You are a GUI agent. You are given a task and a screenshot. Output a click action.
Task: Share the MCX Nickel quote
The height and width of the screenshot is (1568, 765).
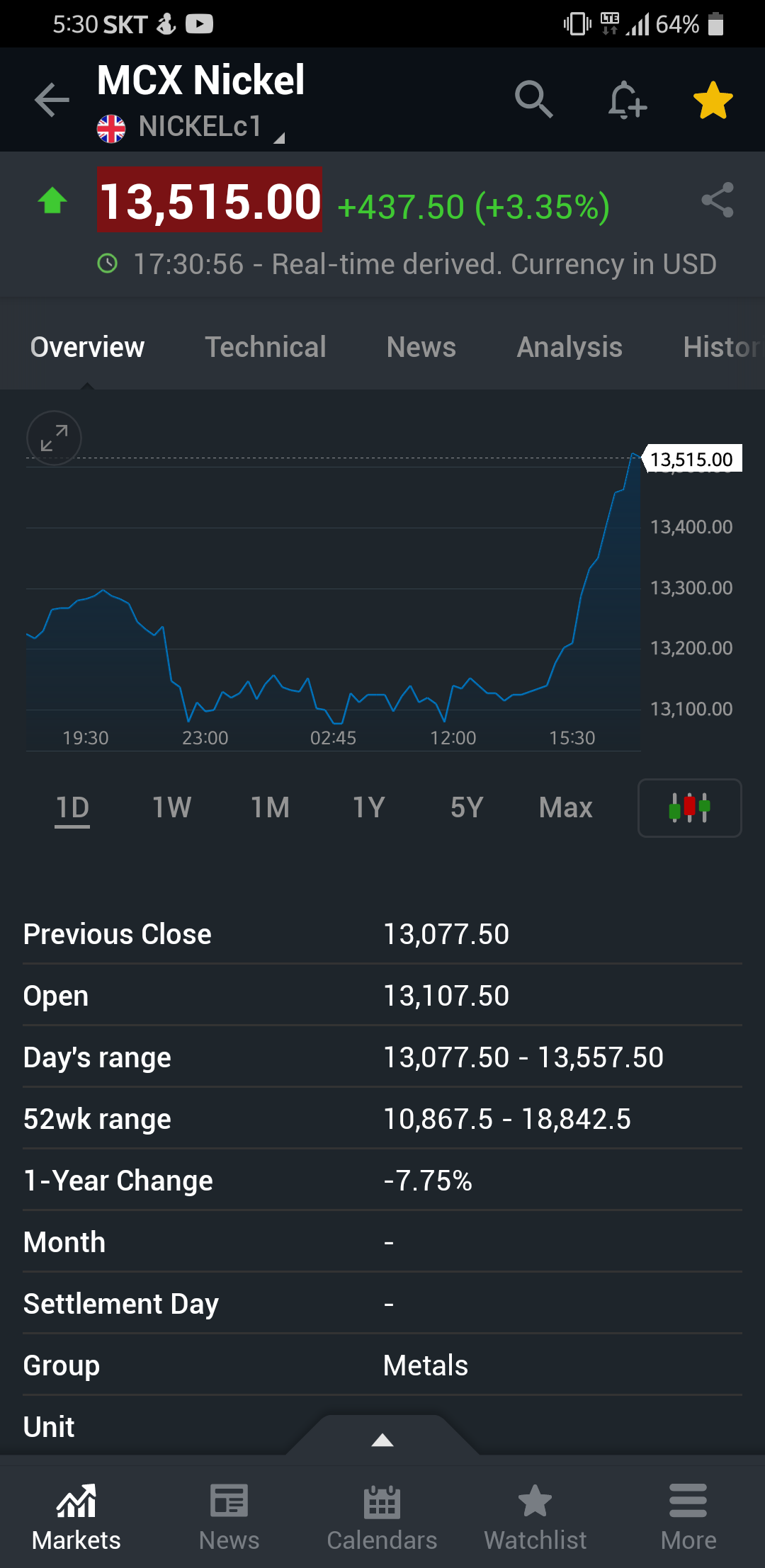point(718,200)
